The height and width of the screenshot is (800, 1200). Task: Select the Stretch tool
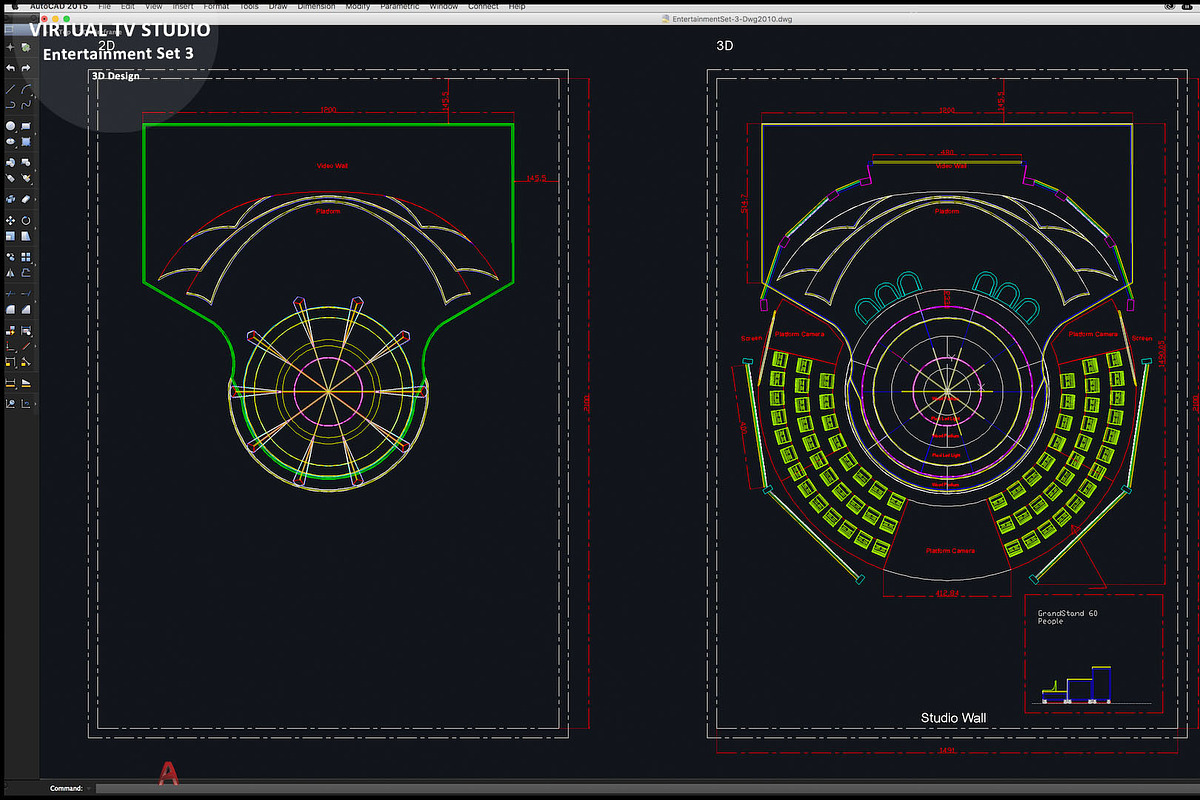pos(26,236)
